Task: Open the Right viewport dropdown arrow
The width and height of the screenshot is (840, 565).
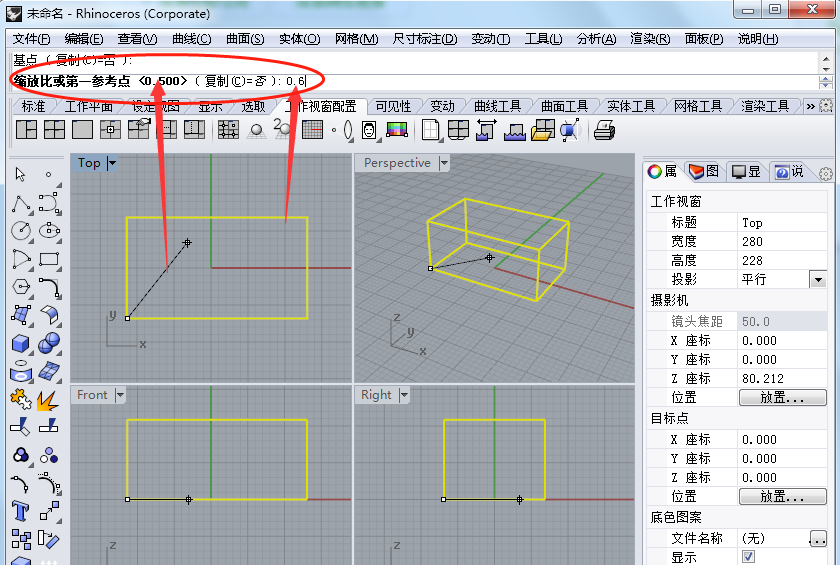Action: pyautogui.click(x=404, y=395)
